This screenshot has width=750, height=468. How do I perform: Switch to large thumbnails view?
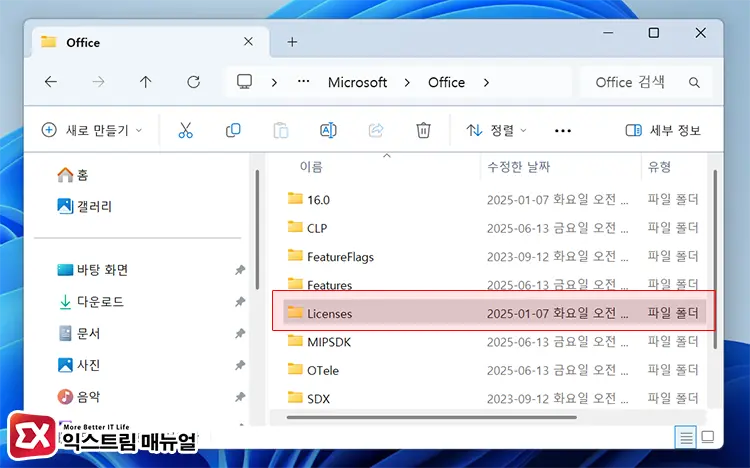coord(707,437)
